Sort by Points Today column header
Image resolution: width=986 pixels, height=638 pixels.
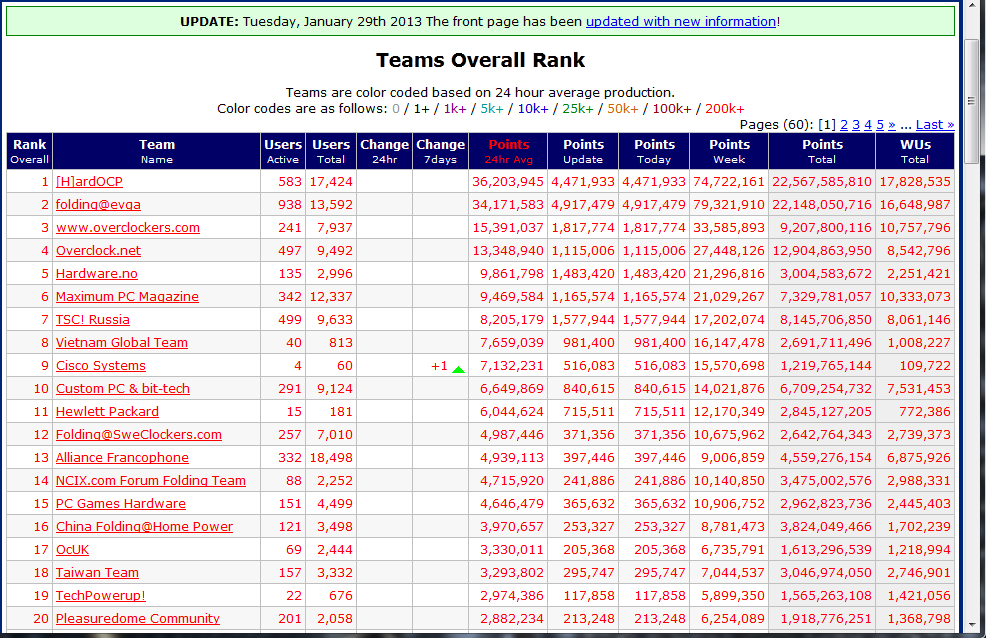point(654,151)
